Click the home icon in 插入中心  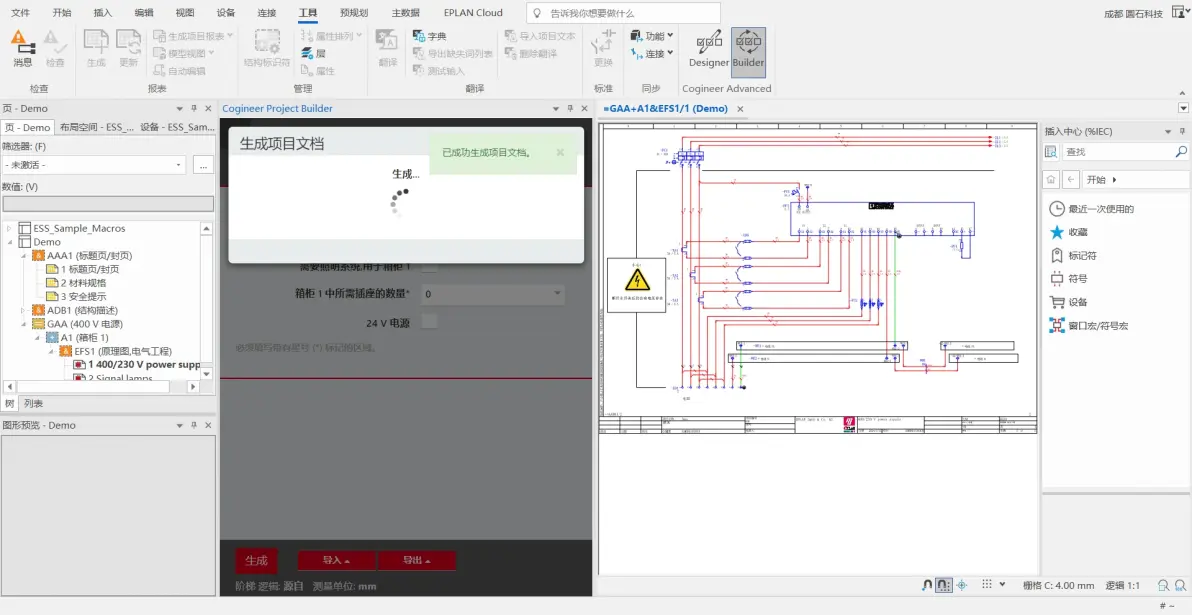(x=1051, y=179)
